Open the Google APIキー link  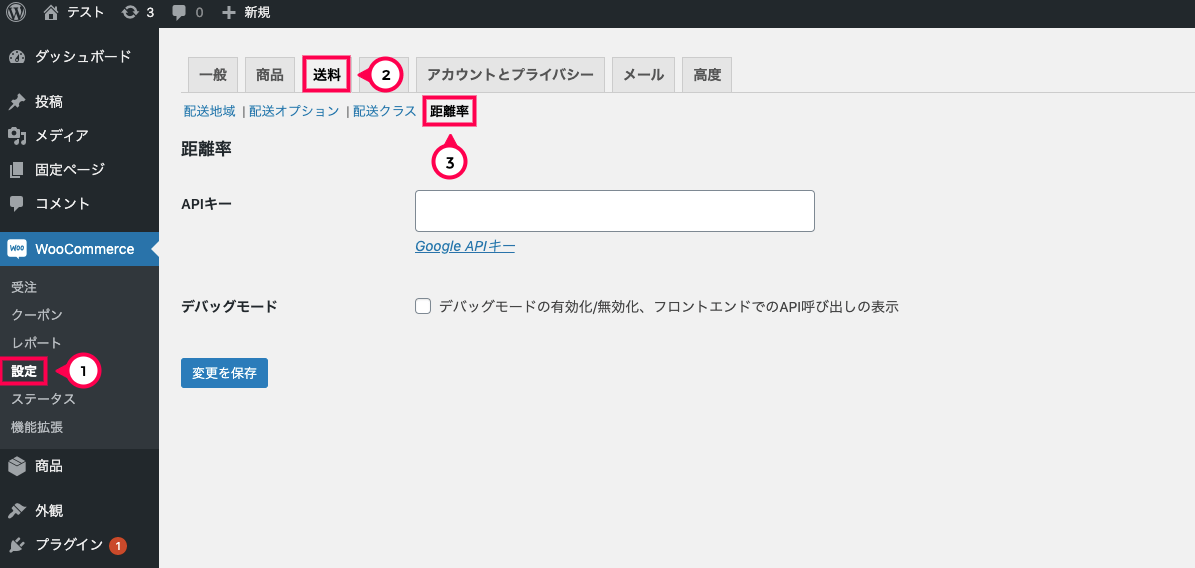point(465,246)
